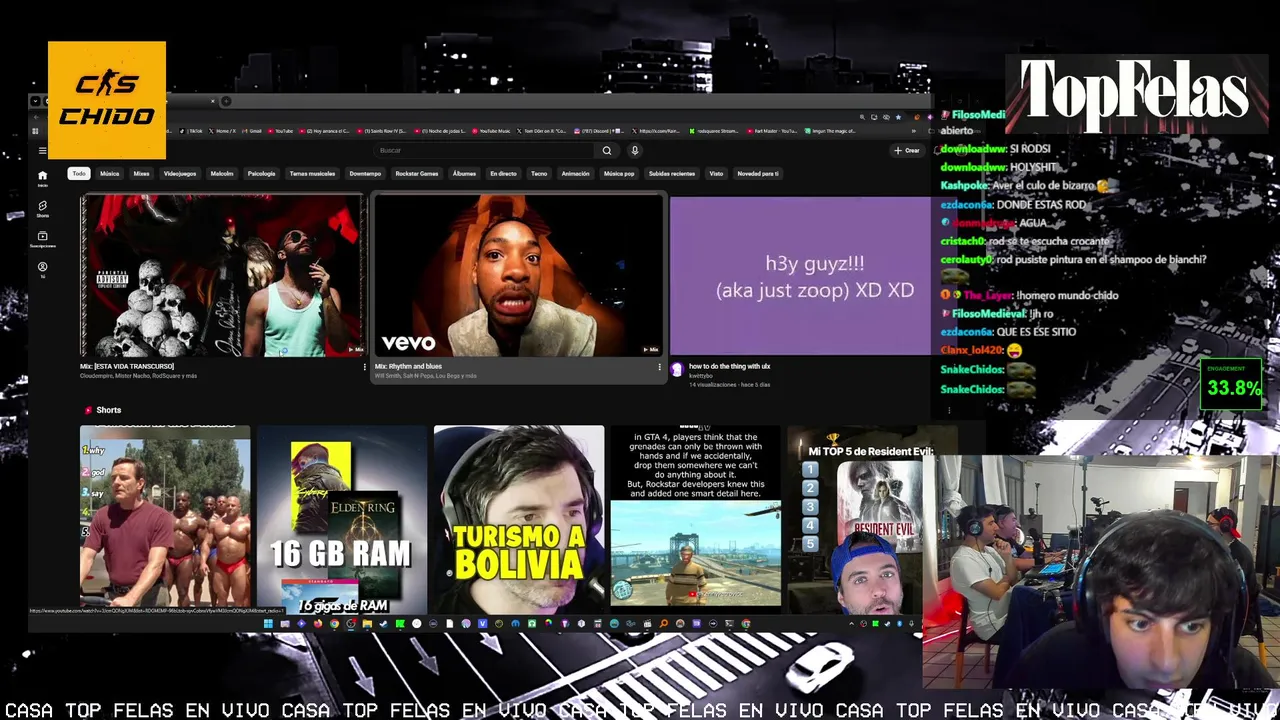Select the Todo filter chip
This screenshot has width=1280, height=720.
tap(79, 173)
